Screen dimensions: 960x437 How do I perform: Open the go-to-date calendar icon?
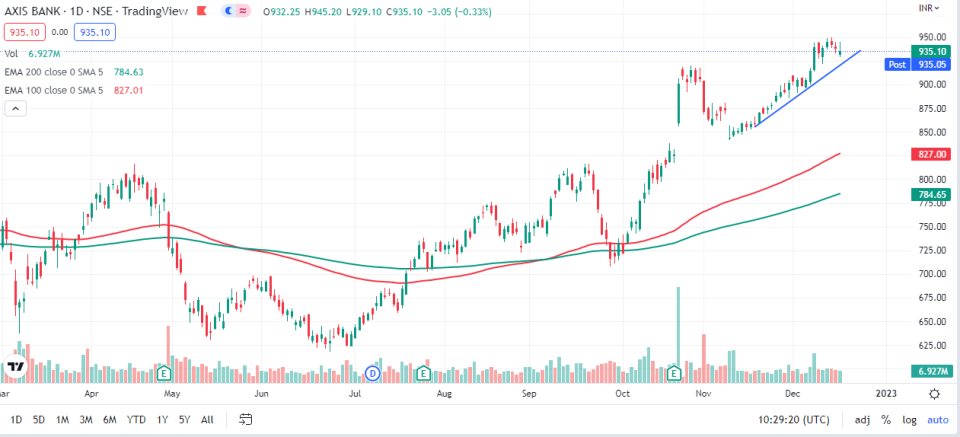tap(246, 420)
